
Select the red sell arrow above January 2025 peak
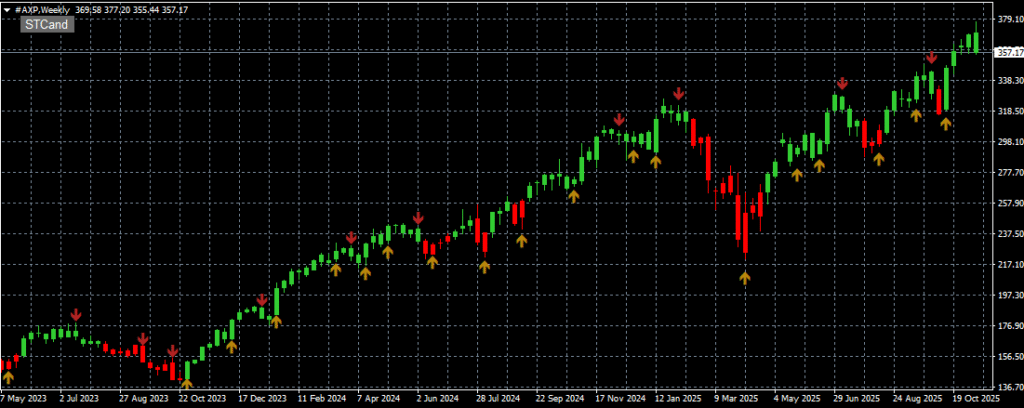[679, 94]
